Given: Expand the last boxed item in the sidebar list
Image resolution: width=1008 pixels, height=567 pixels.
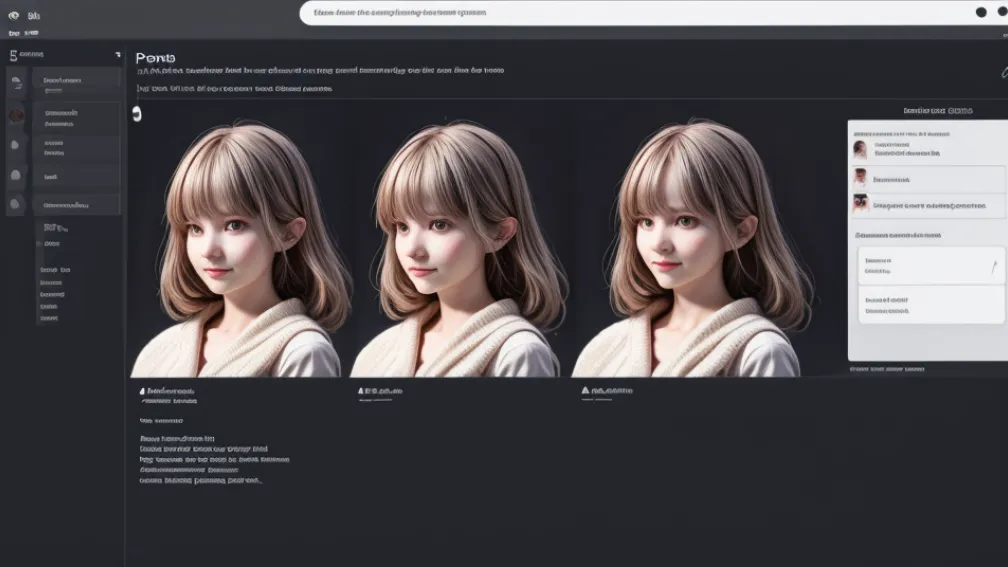Looking at the screenshot, I should (77, 205).
